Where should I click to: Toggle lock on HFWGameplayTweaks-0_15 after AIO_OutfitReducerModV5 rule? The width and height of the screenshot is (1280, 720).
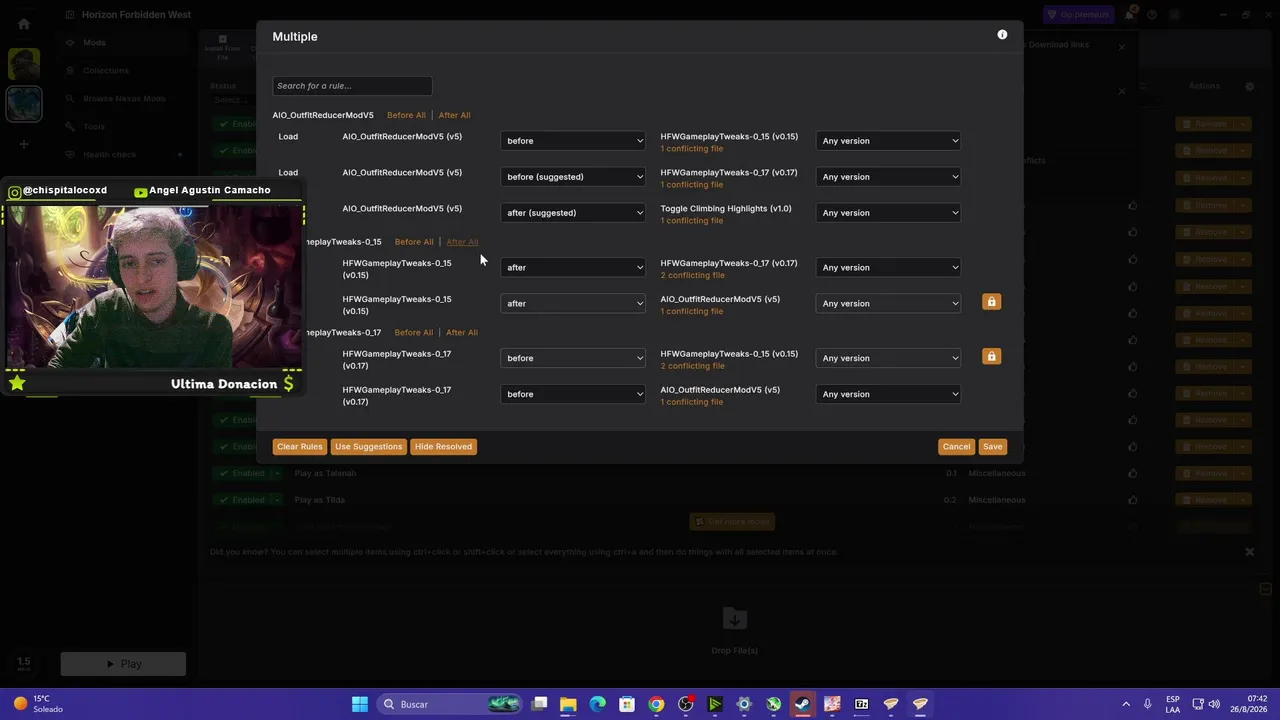pyautogui.click(x=991, y=302)
